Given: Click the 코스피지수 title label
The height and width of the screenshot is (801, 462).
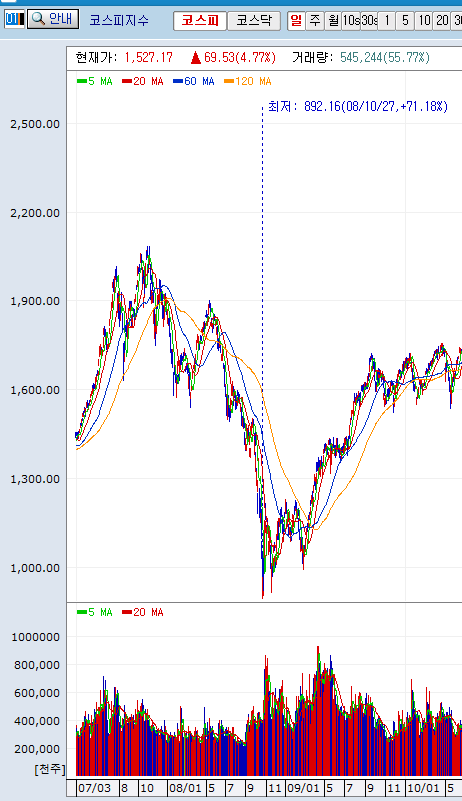Looking at the screenshot, I should click(x=119, y=21).
